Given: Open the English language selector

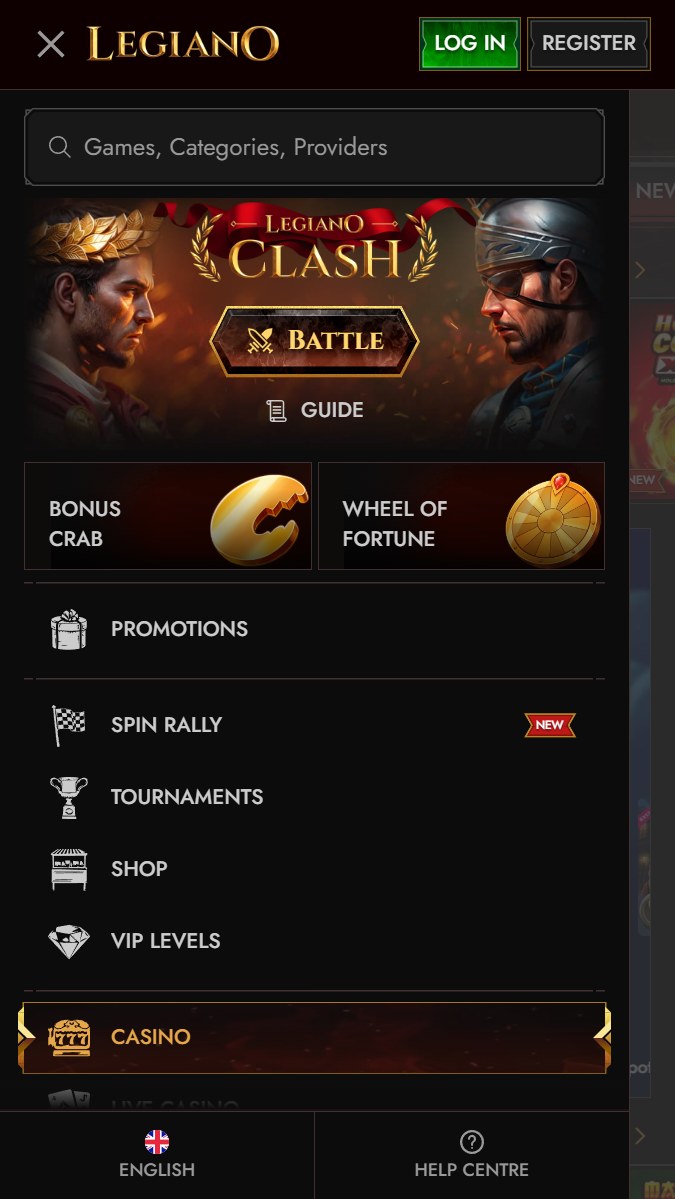Looking at the screenshot, I should click(157, 1155).
